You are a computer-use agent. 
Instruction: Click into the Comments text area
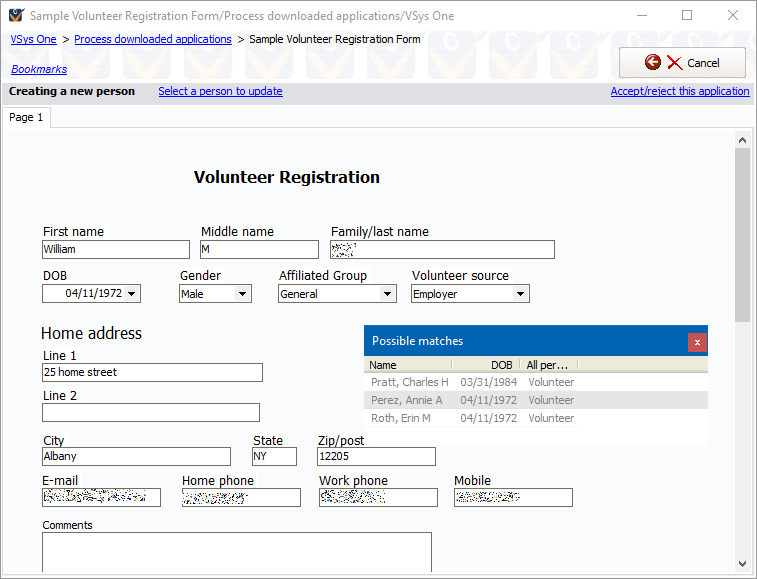pyautogui.click(x=236, y=552)
